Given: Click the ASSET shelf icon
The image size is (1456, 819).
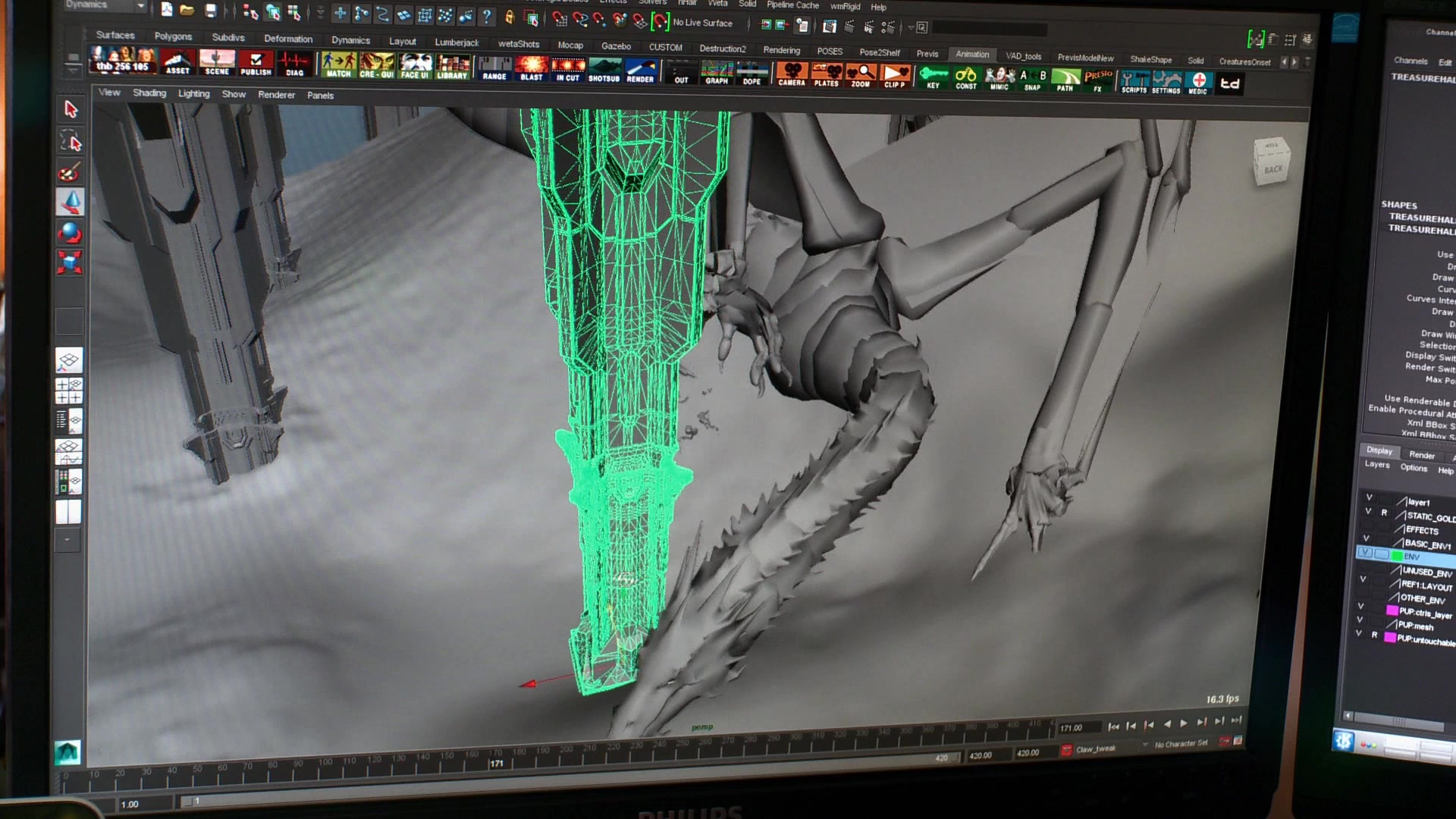Looking at the screenshot, I should [177, 62].
